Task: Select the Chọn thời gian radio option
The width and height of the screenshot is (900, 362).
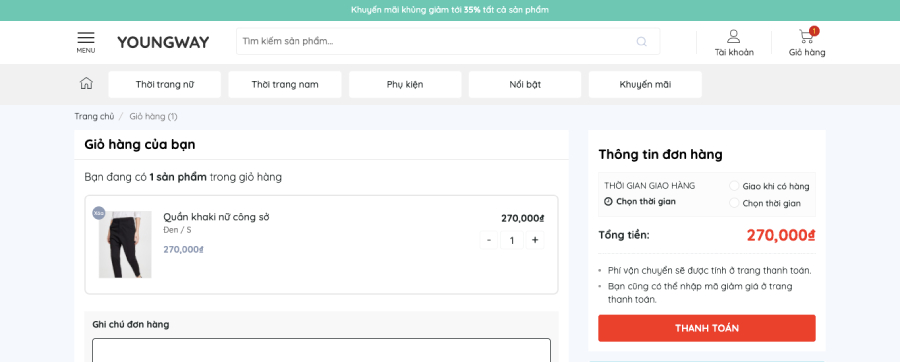Action: [734, 203]
